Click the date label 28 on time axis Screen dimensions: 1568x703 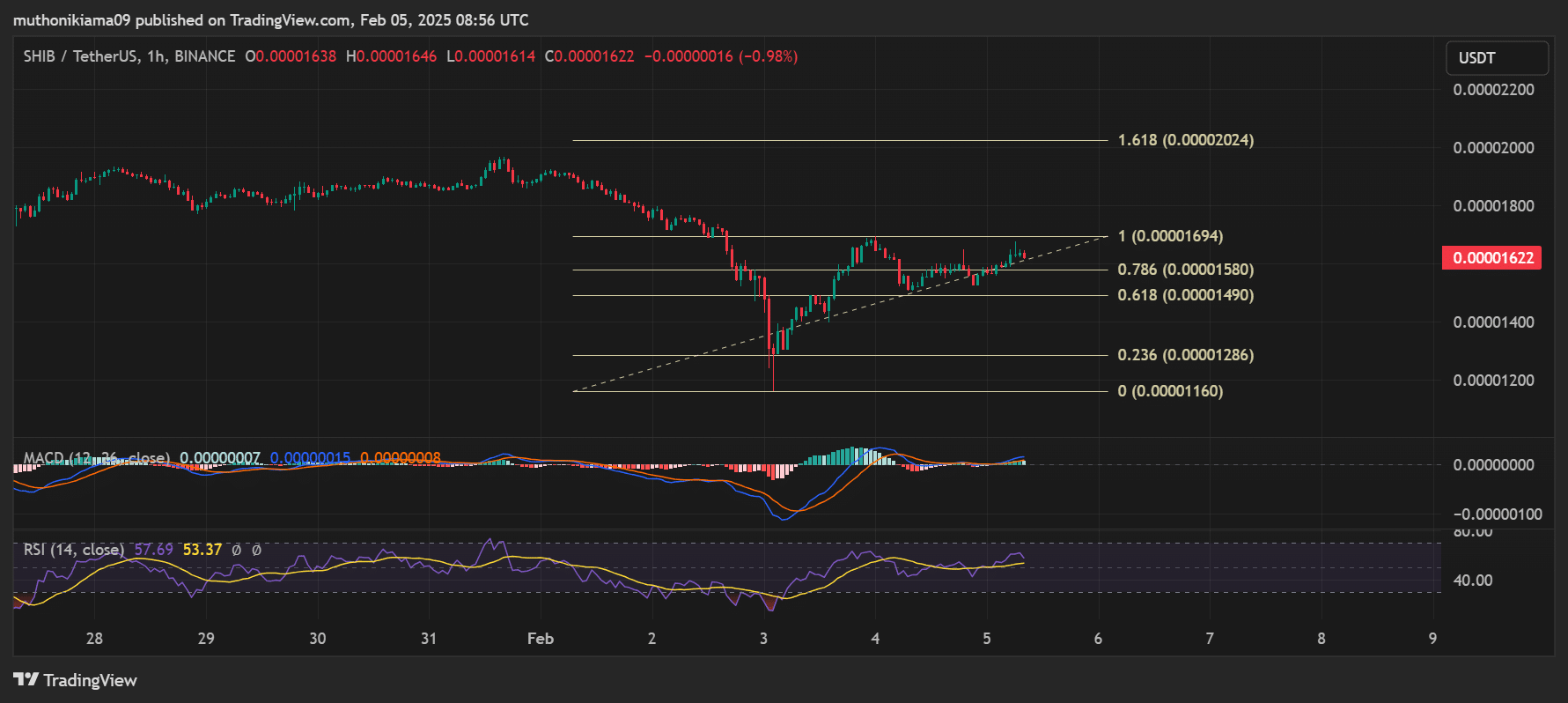[x=94, y=639]
